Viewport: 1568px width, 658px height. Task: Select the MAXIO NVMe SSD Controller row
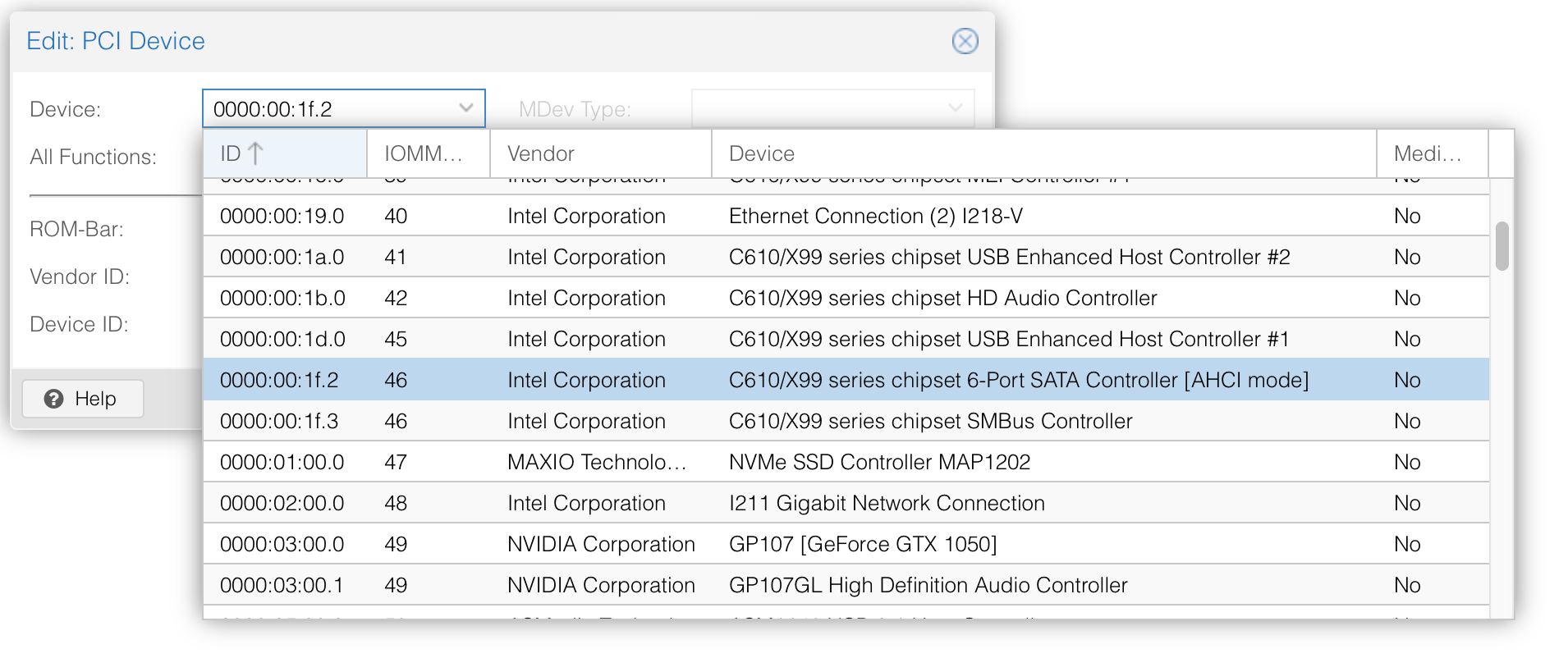(x=878, y=462)
